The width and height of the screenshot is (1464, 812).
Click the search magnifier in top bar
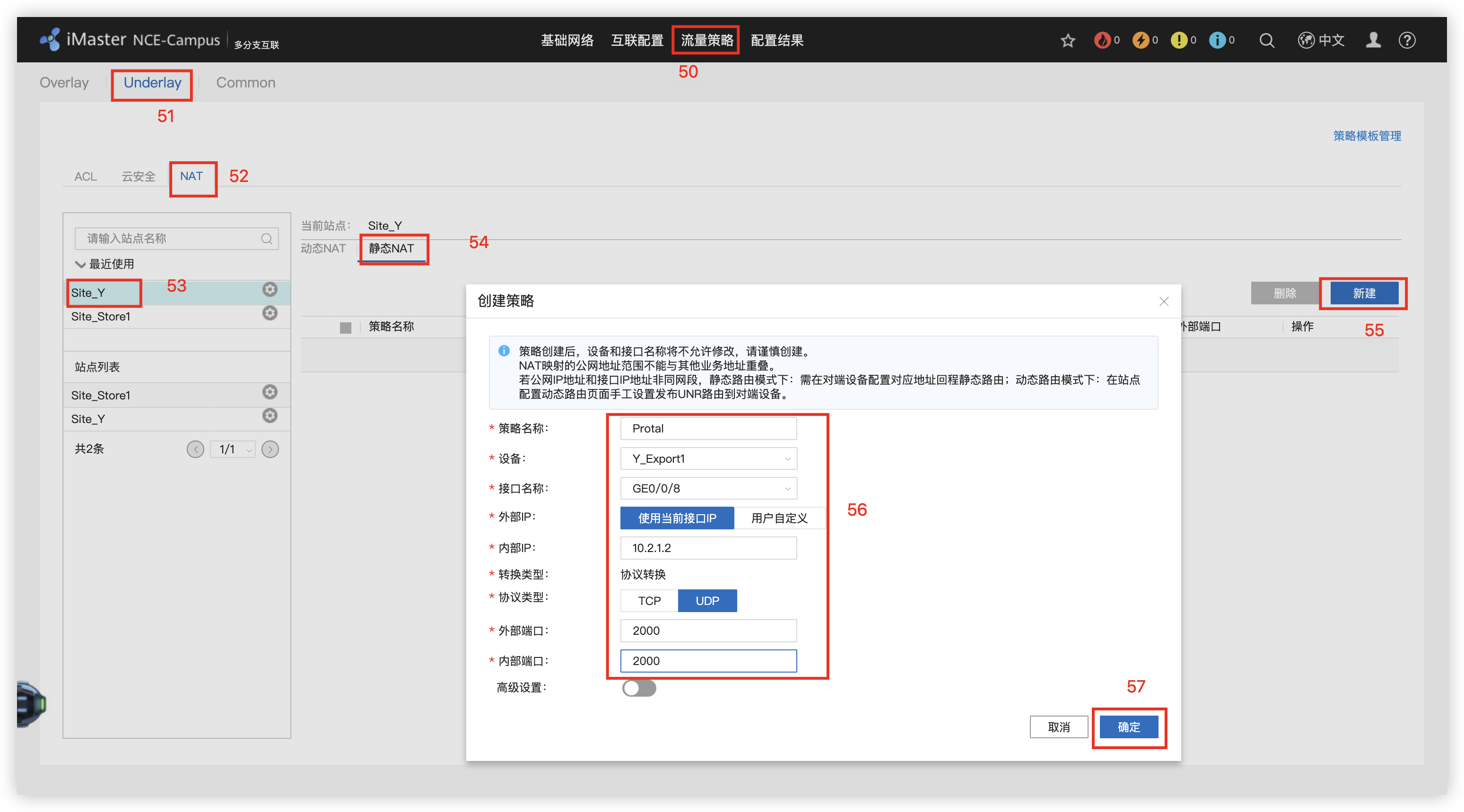1266,40
